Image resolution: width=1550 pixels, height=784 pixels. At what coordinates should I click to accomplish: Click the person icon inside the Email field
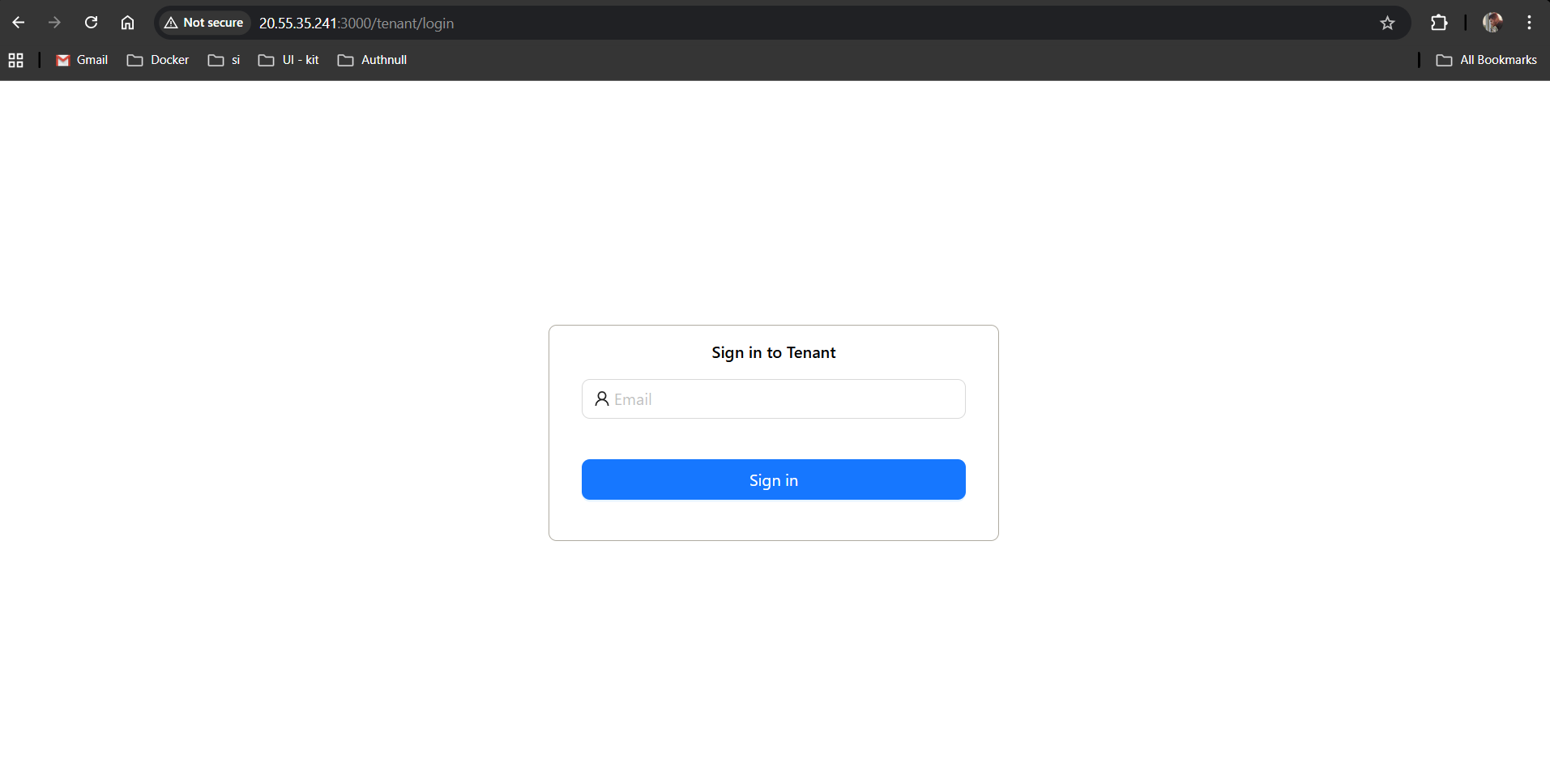pyautogui.click(x=602, y=398)
